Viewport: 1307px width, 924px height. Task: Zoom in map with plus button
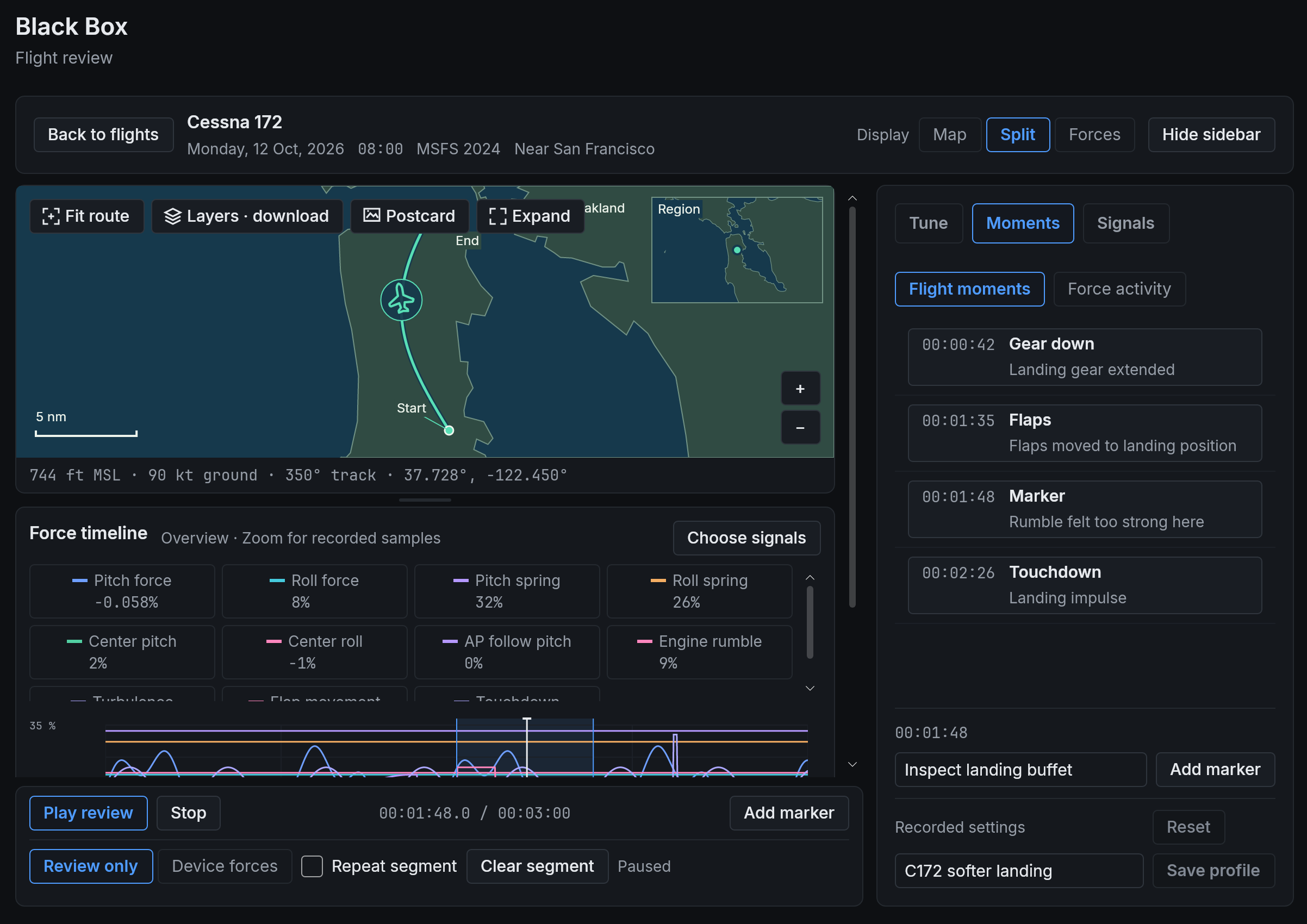[800, 389]
